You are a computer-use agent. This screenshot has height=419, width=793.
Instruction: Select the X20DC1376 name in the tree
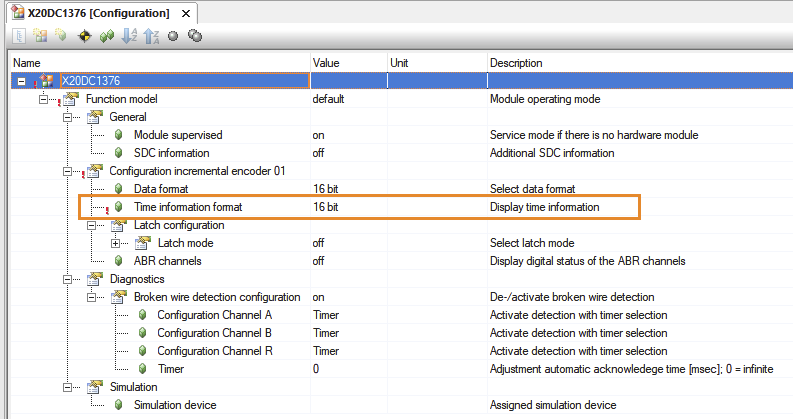91,80
